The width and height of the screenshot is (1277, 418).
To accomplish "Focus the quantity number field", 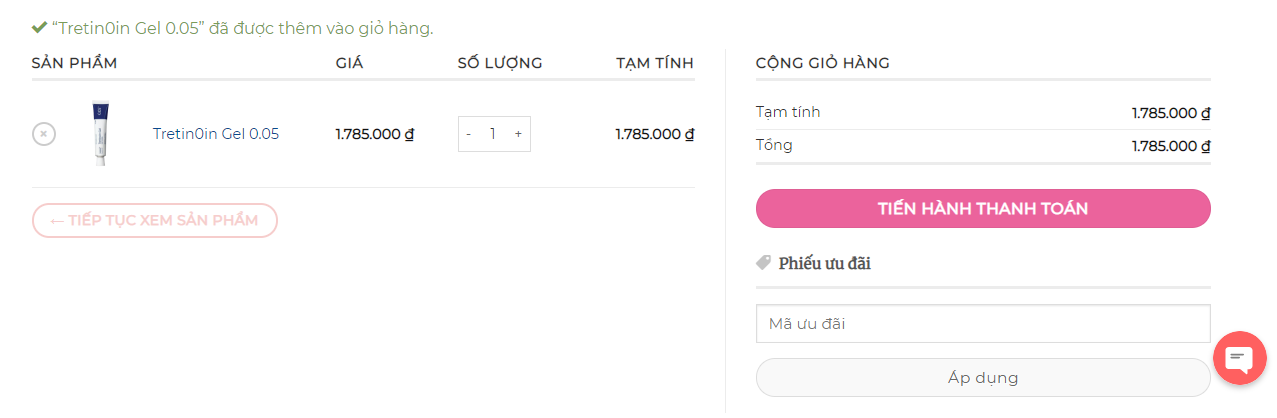I will (x=493, y=134).
